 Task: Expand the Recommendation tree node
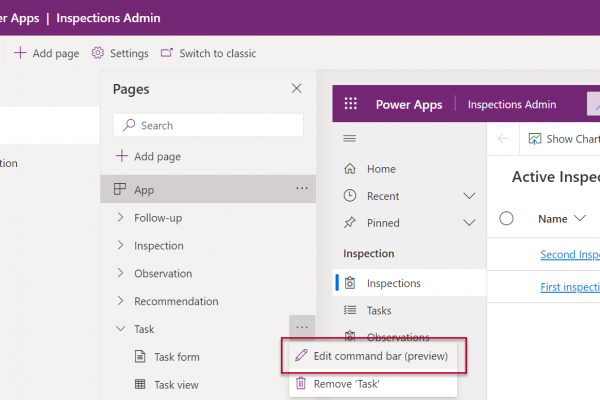[x=121, y=301]
